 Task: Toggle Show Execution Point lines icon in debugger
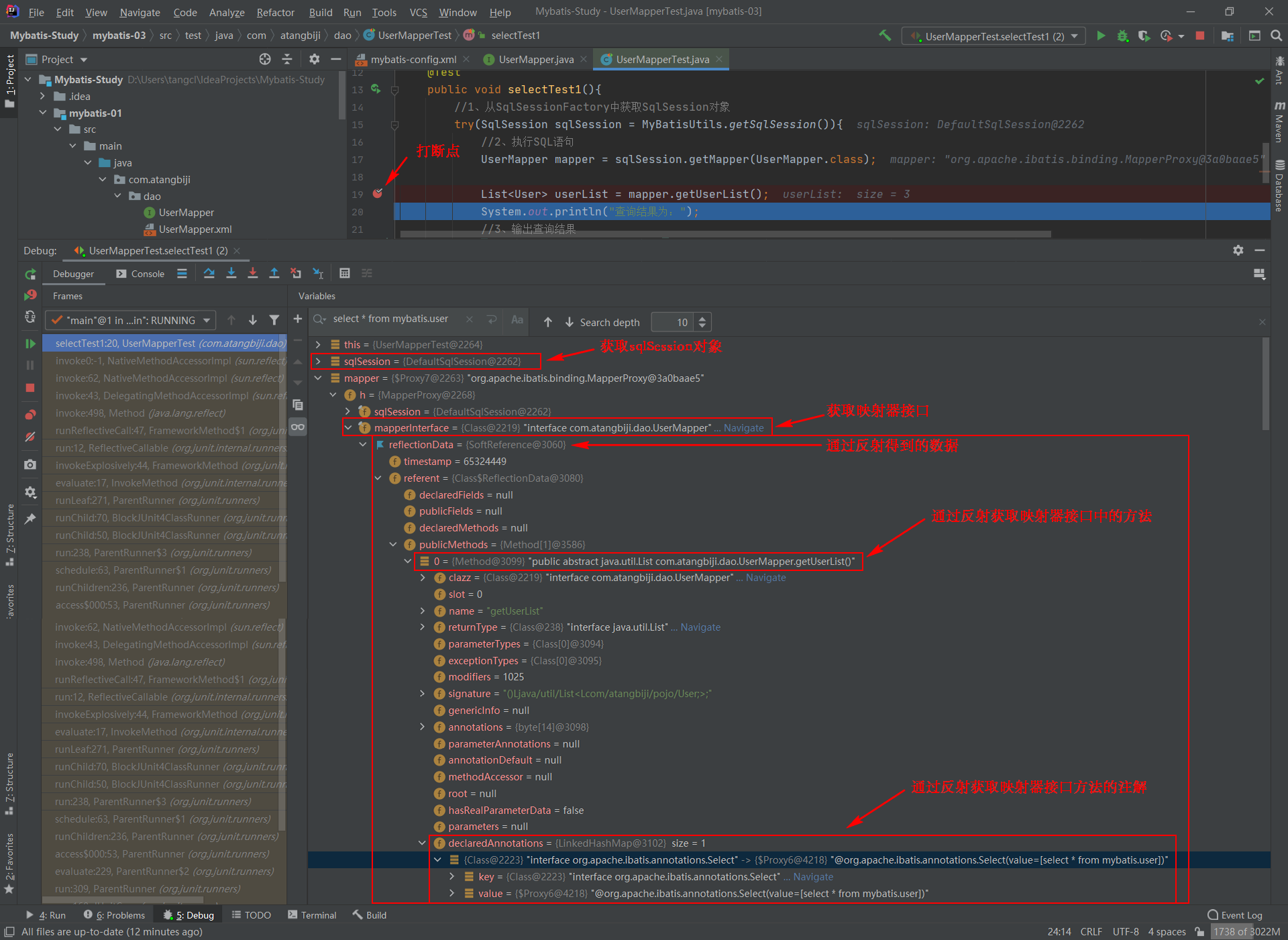pos(182,273)
